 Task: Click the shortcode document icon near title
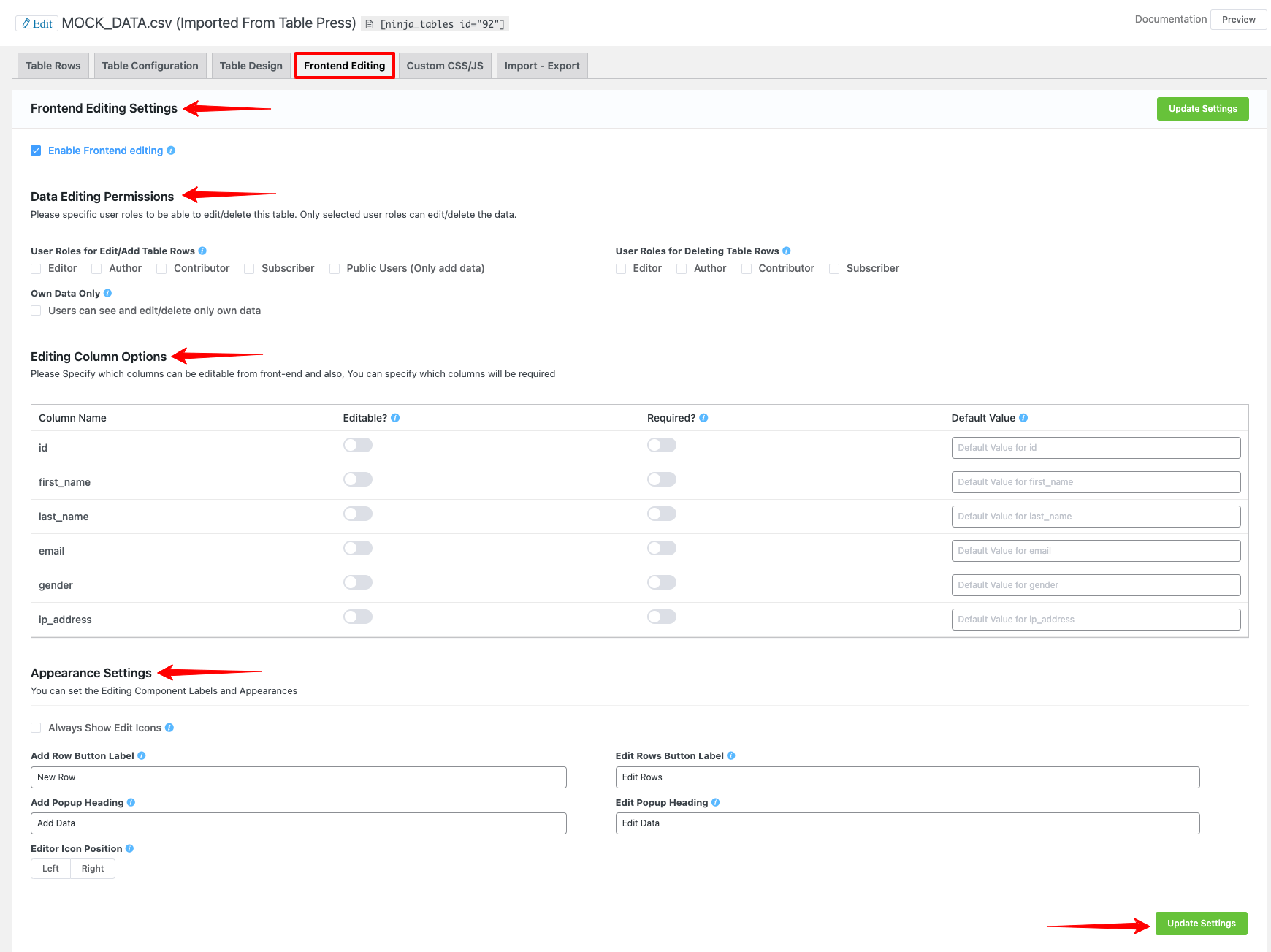(370, 24)
